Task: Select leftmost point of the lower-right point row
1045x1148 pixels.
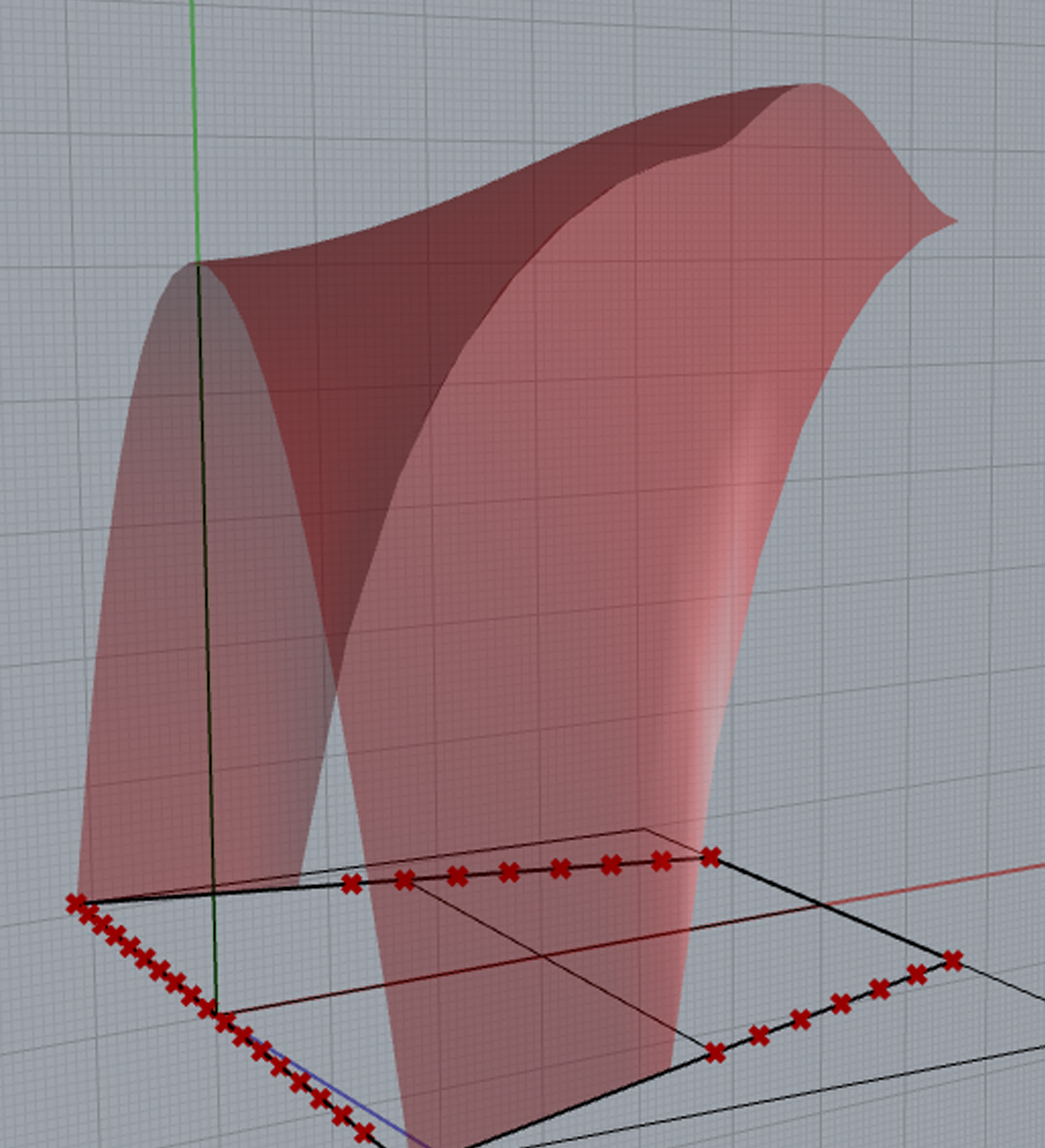Action: [715, 1053]
